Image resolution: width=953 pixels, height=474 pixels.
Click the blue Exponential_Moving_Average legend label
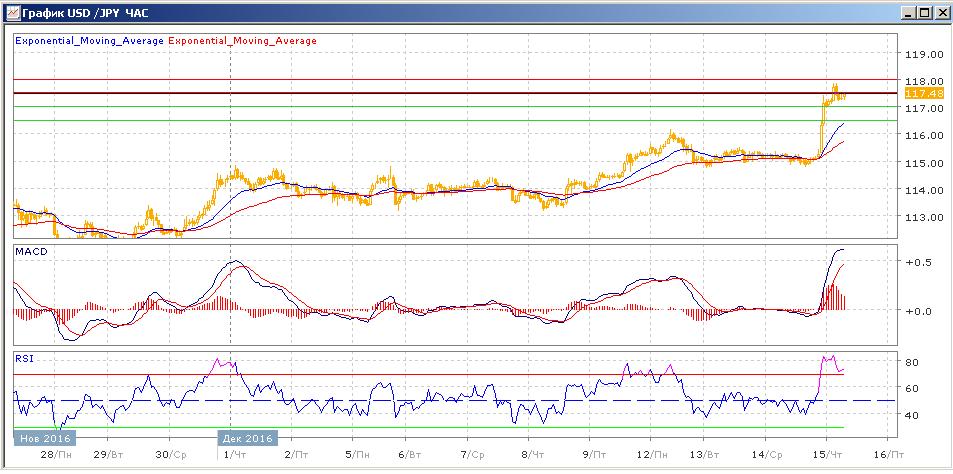(89, 41)
